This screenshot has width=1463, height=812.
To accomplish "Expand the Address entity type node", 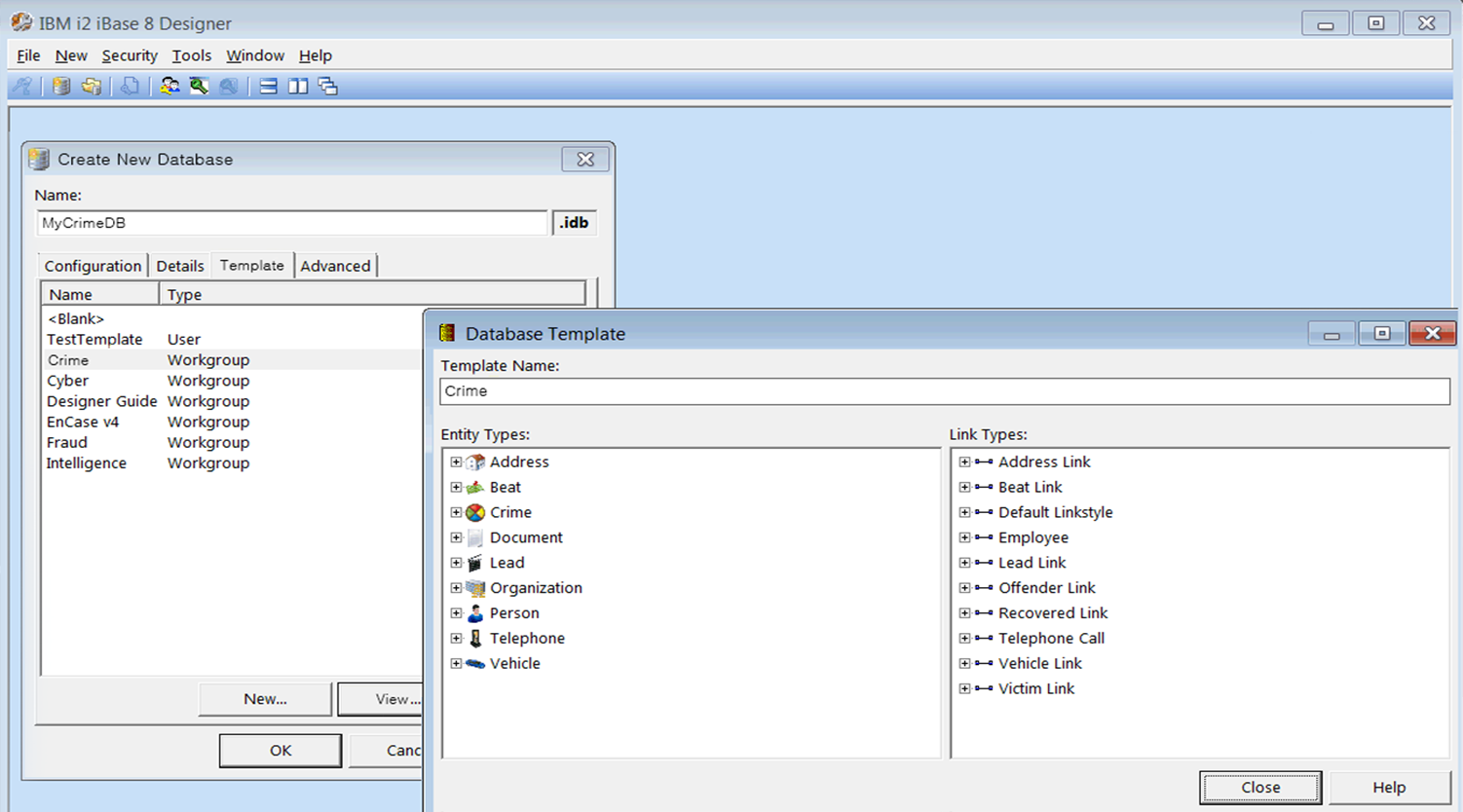I will point(456,461).
